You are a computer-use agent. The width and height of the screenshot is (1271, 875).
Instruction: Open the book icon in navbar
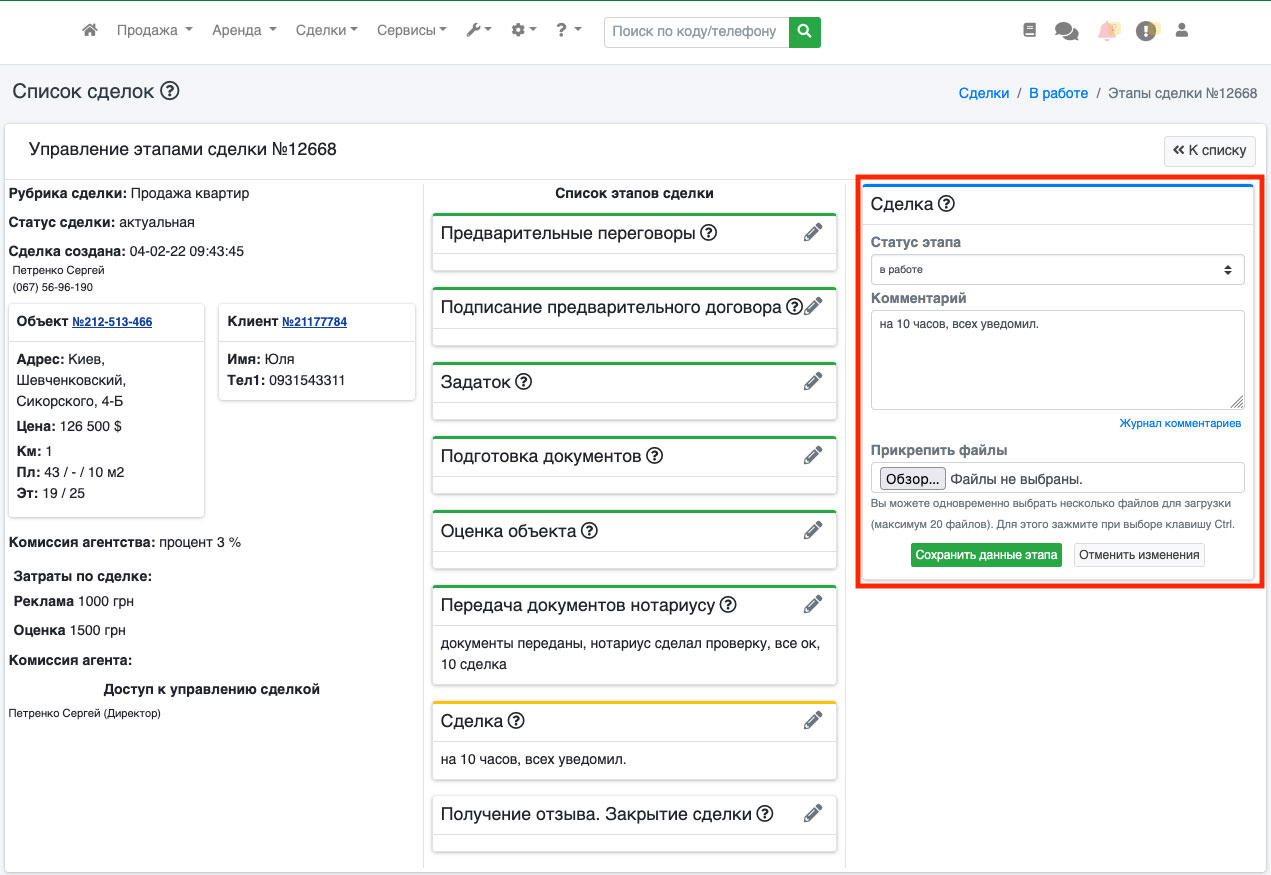point(1030,31)
